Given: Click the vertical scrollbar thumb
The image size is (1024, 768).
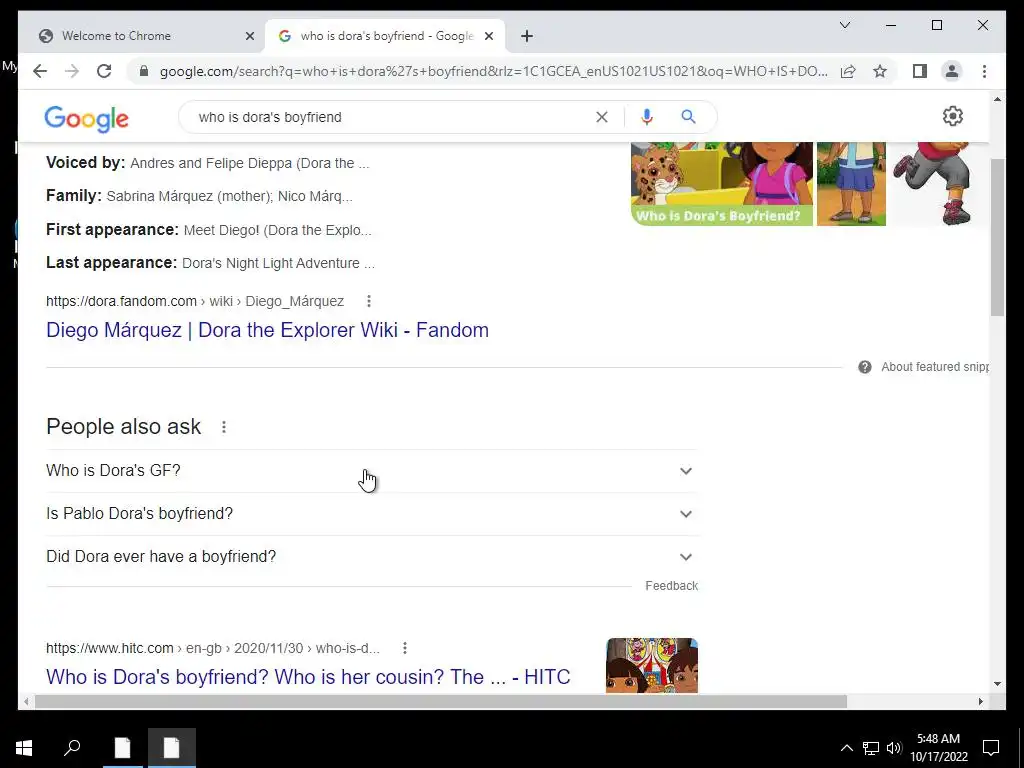Looking at the screenshot, I should (997, 237).
